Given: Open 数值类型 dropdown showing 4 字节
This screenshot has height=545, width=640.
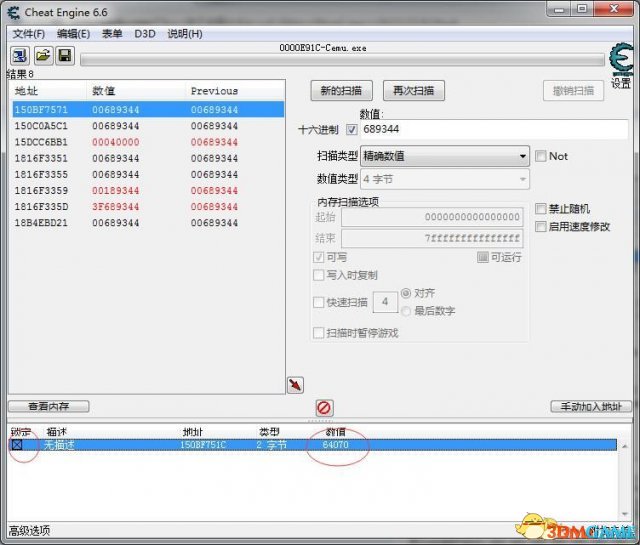Looking at the screenshot, I should [445, 179].
